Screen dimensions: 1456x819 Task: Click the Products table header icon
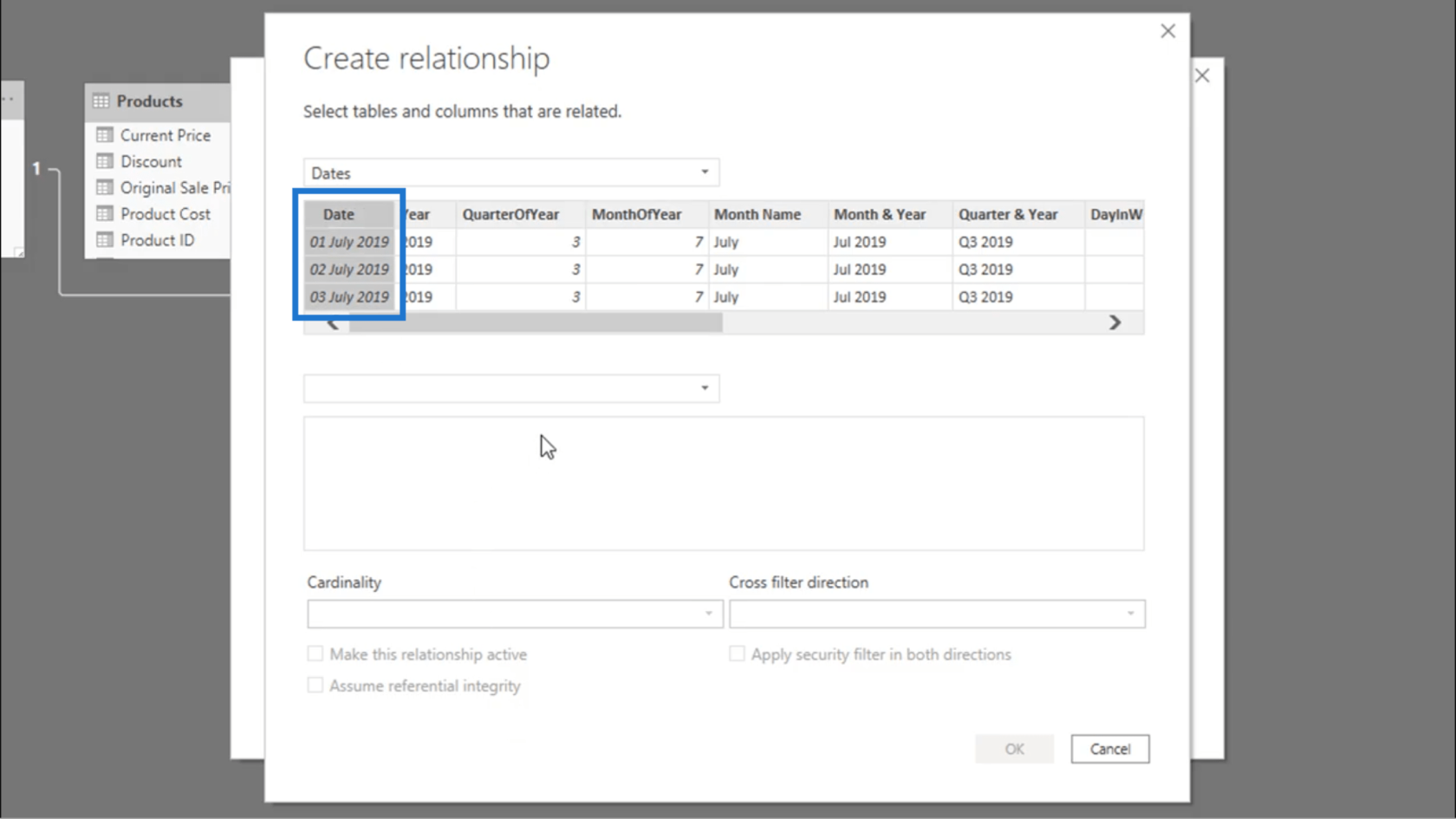click(101, 101)
